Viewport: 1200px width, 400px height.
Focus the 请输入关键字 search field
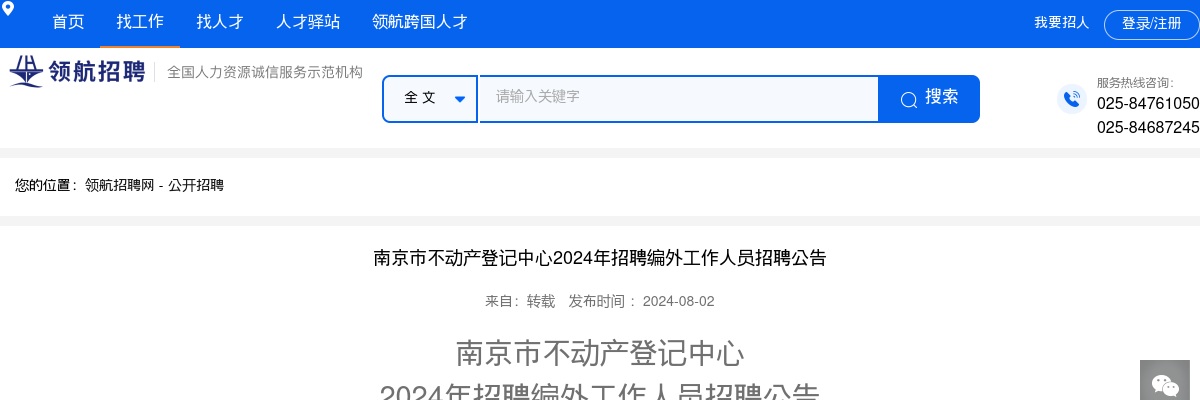(679, 99)
